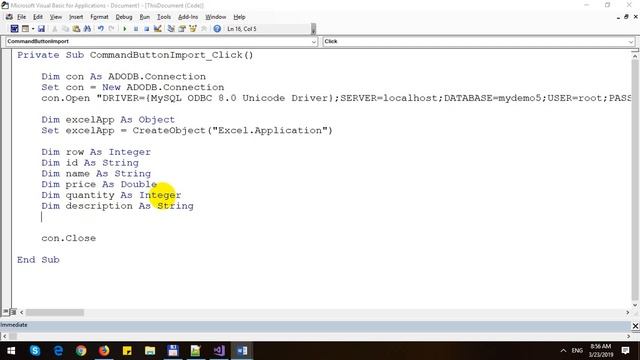This screenshot has width=640, height=360.
Task: Click the Immediate window title bar
Action: pos(315,325)
